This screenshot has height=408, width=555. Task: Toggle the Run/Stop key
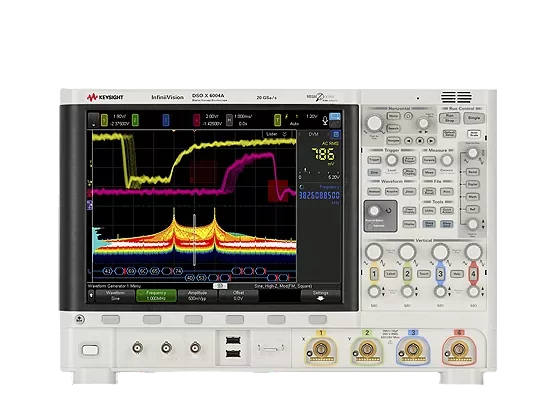(x=449, y=118)
